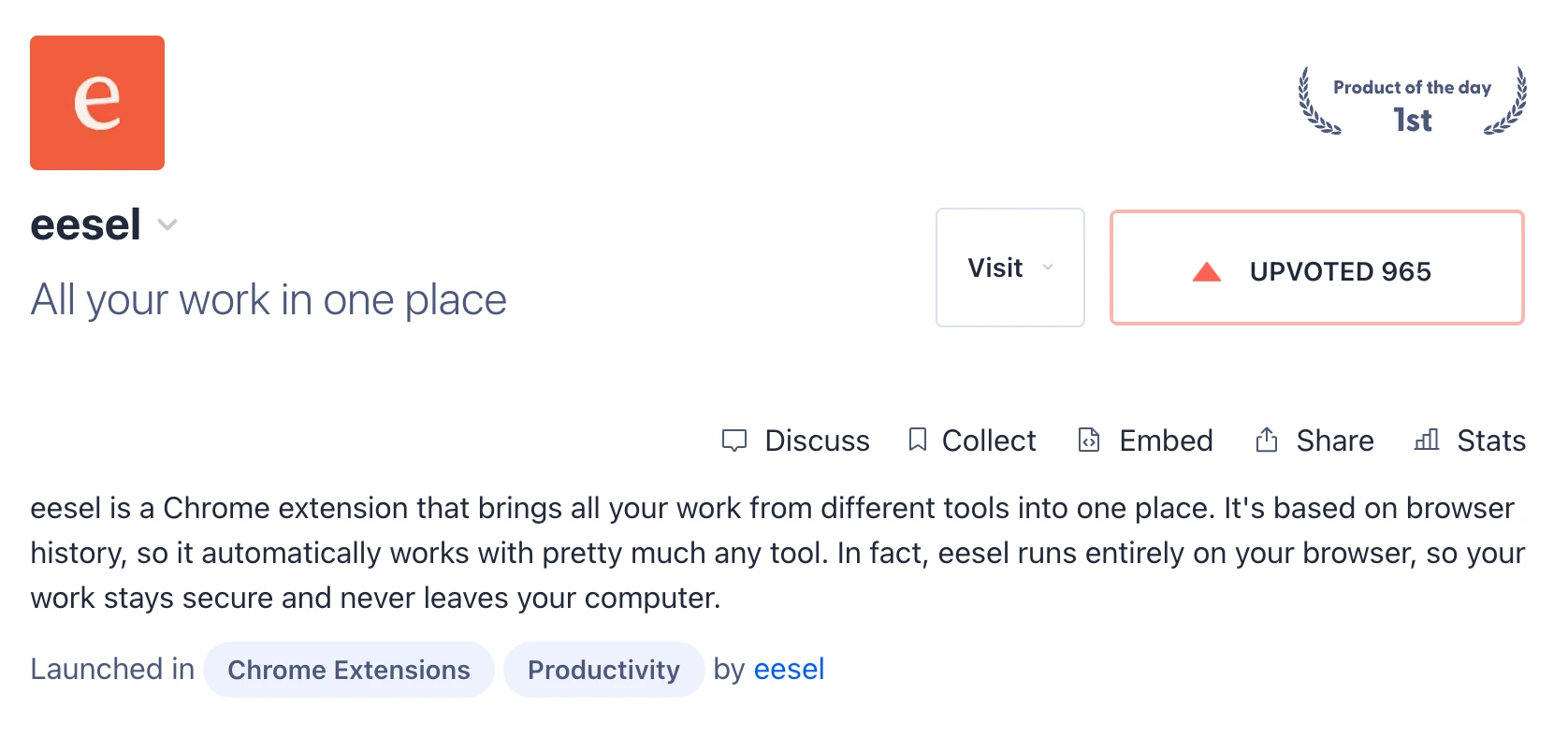Click the orange eesel logo thumbnail

click(97, 103)
